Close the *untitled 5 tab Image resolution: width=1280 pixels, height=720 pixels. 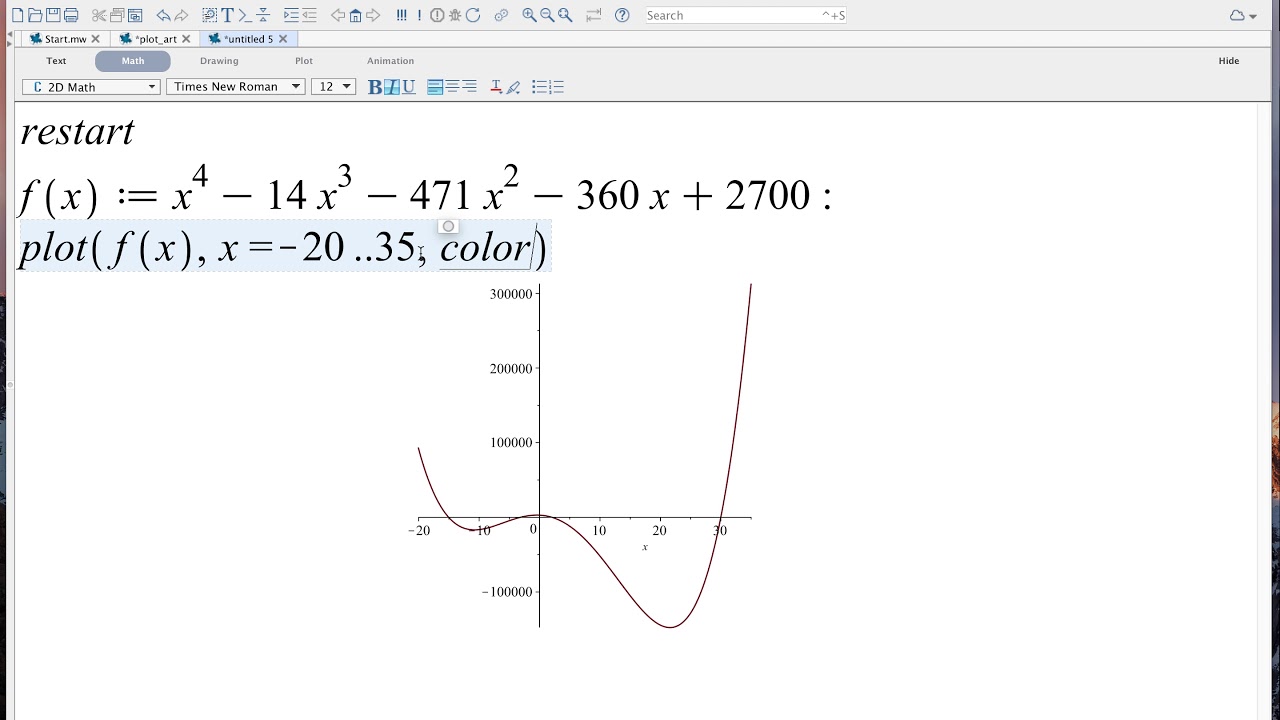[283, 39]
